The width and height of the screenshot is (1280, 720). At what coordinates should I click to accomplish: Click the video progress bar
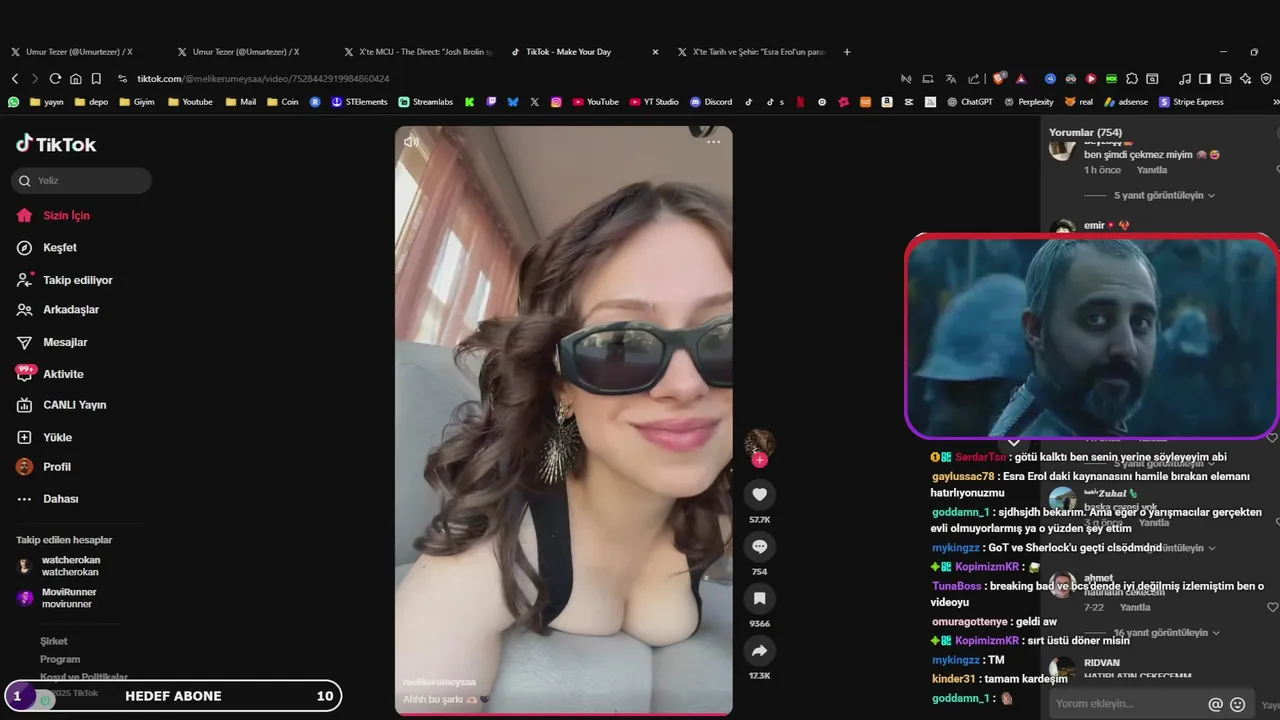[564, 714]
